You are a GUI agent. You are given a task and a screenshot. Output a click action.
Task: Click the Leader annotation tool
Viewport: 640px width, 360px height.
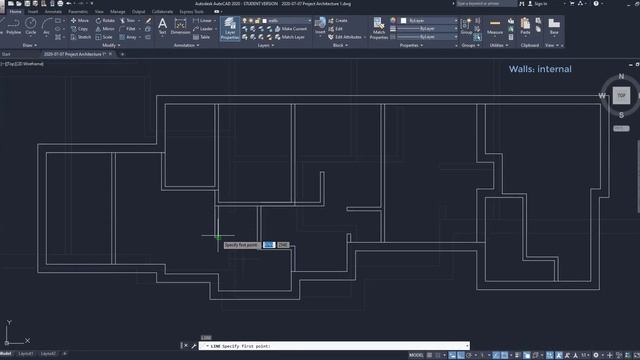point(202,29)
